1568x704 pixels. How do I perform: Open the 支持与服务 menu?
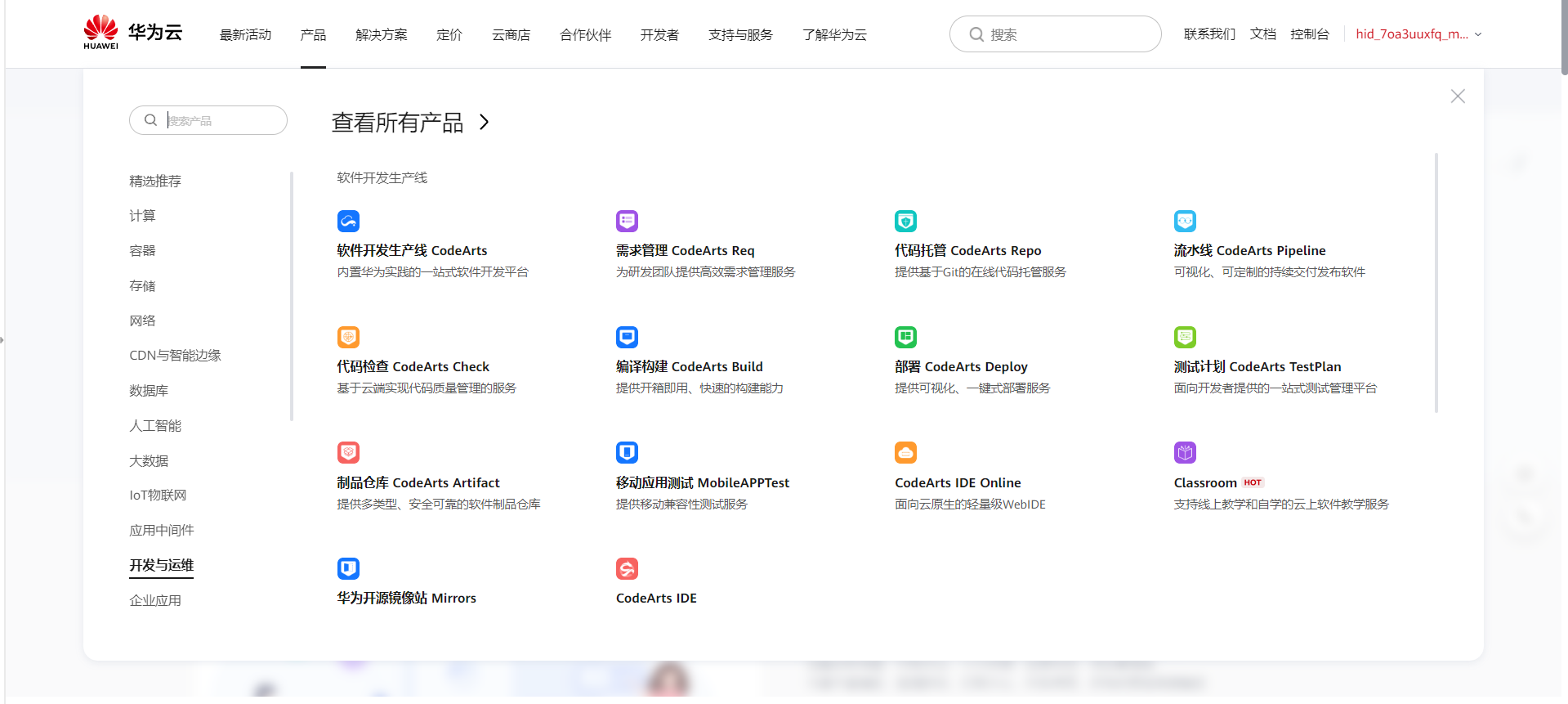click(740, 34)
